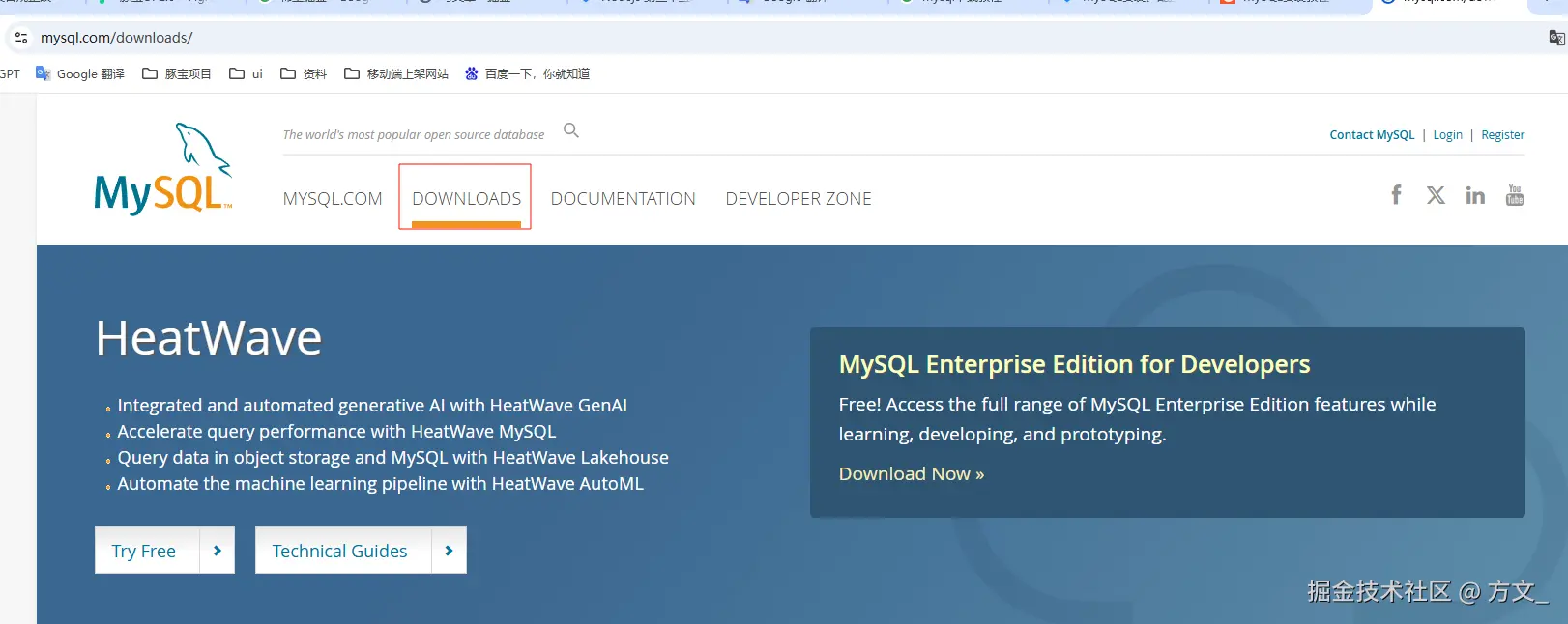Click the Login link
The image size is (1568, 624).
pyautogui.click(x=1447, y=135)
